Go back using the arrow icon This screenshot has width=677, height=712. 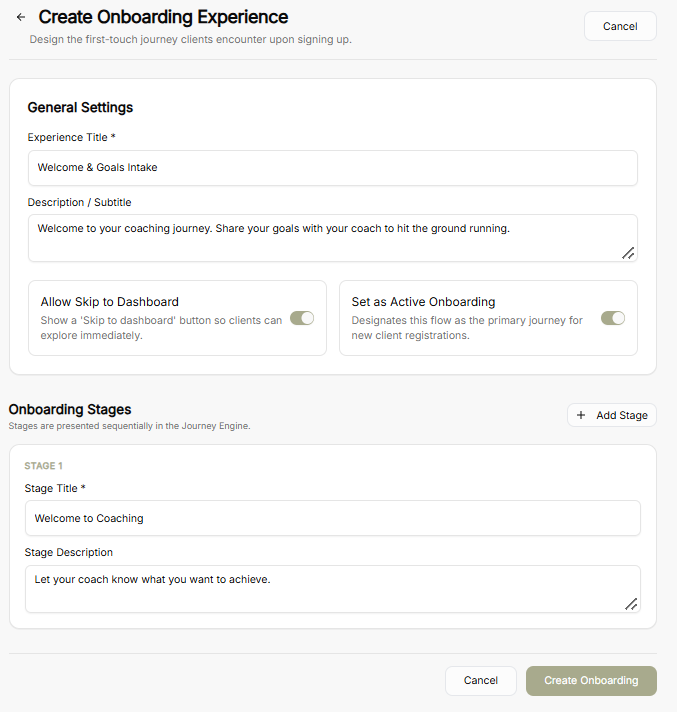[21, 17]
